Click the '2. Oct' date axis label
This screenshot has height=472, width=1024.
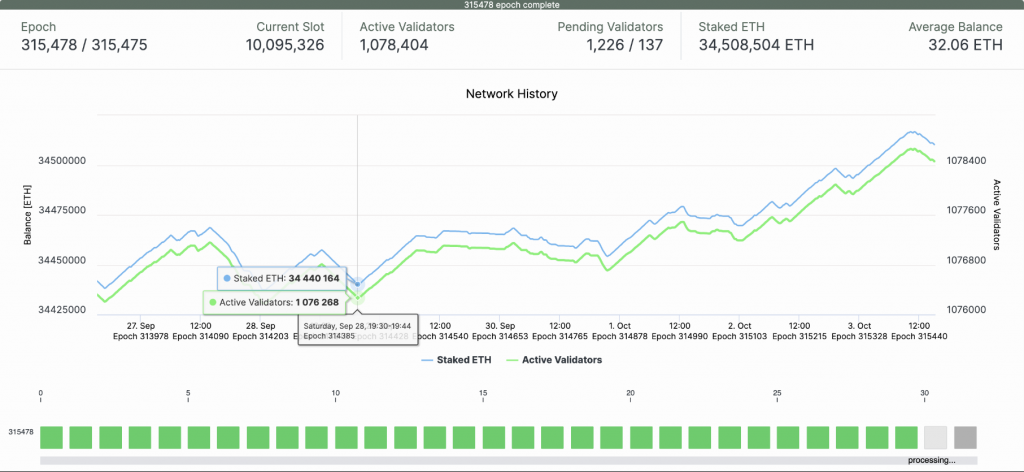pos(739,325)
